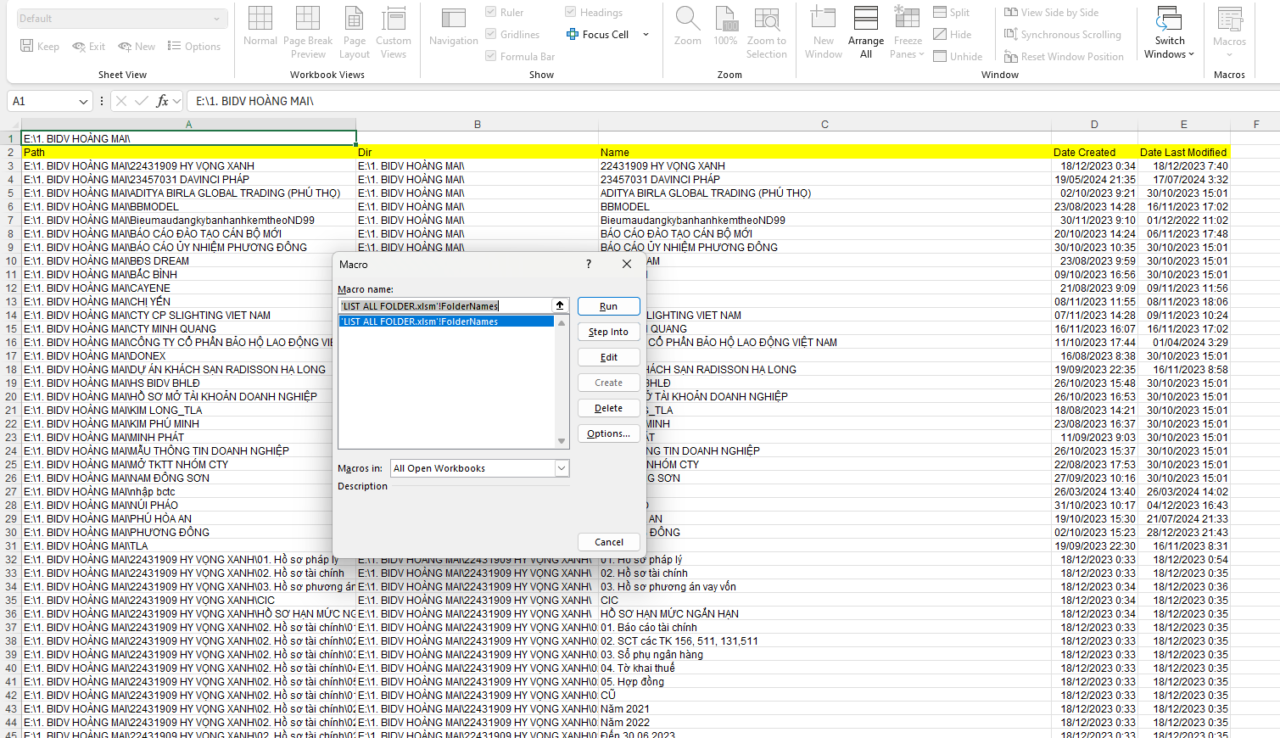Click the Hide window button

(x=951, y=35)
